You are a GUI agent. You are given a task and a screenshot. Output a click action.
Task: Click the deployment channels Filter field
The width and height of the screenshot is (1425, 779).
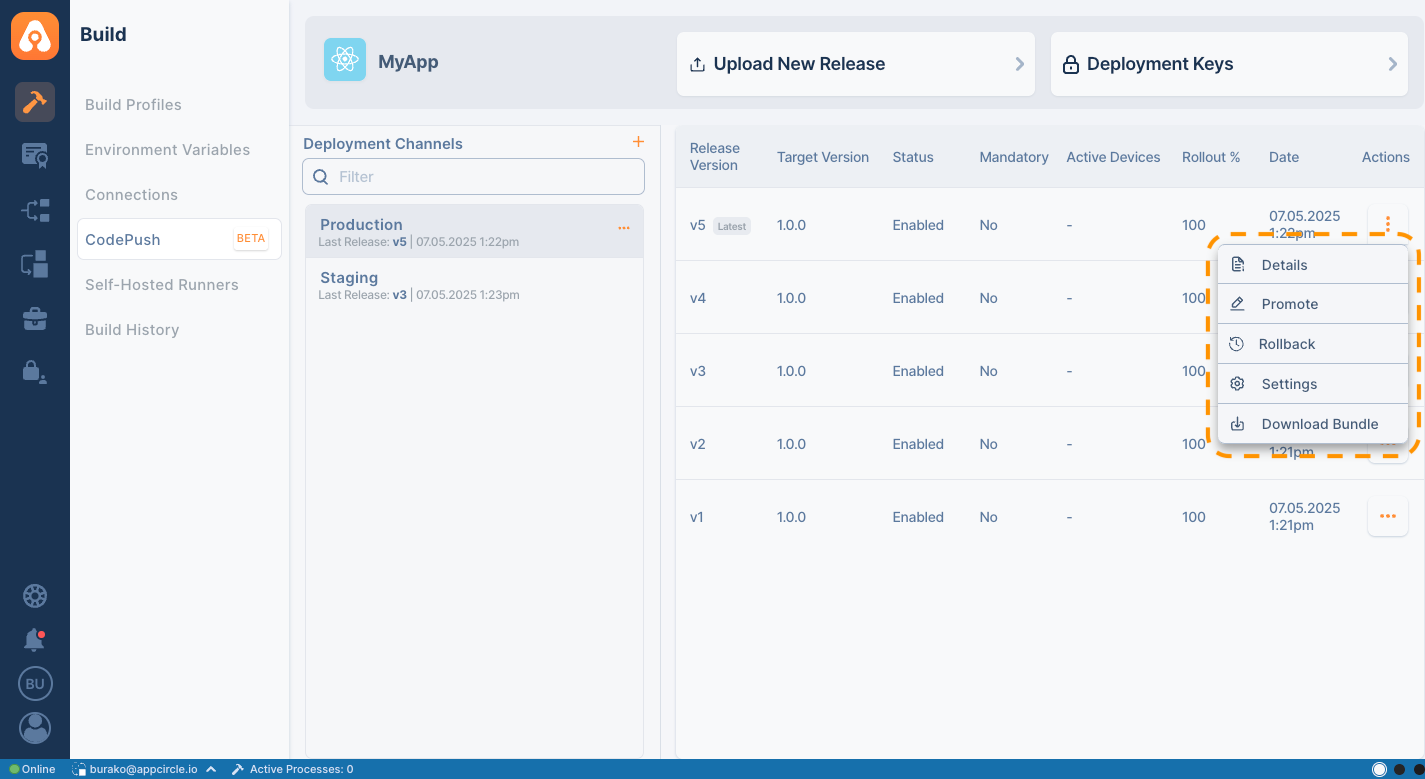(x=474, y=177)
